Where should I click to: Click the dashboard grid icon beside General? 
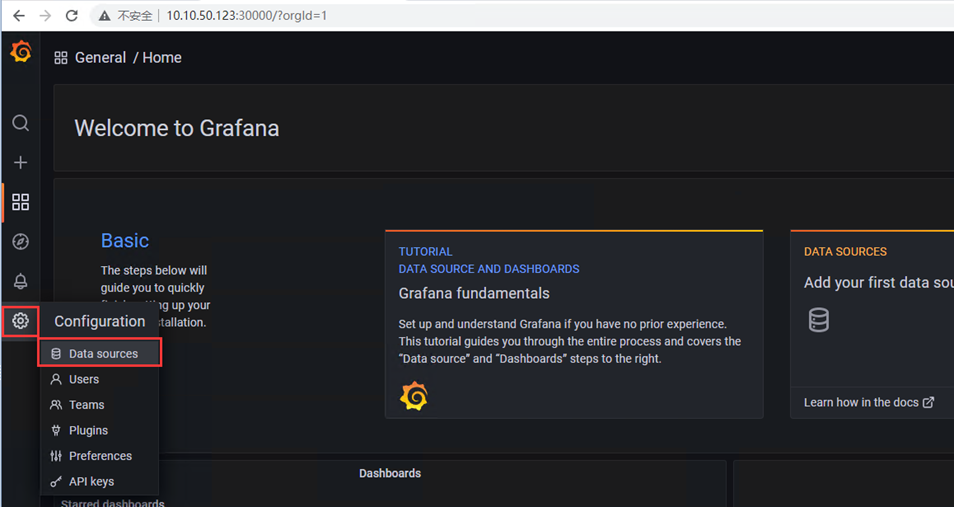click(61, 58)
